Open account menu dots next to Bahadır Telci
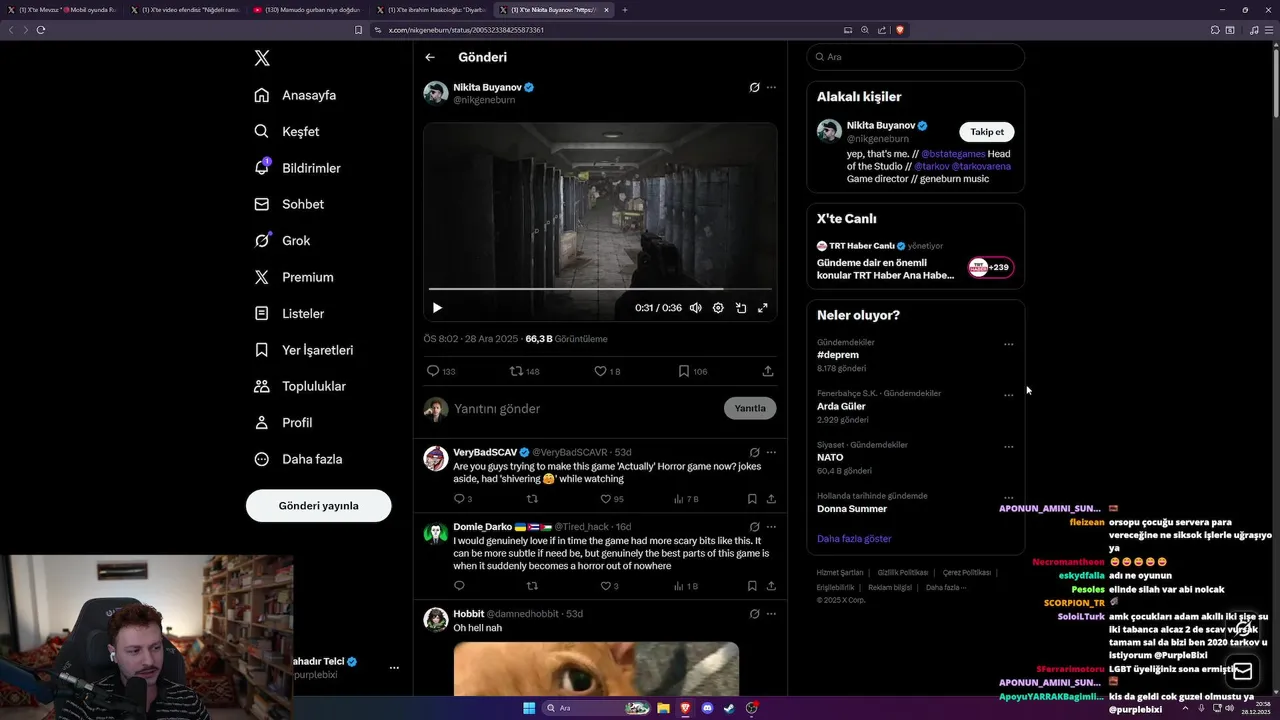Viewport: 1280px width, 720px height. tap(394, 667)
